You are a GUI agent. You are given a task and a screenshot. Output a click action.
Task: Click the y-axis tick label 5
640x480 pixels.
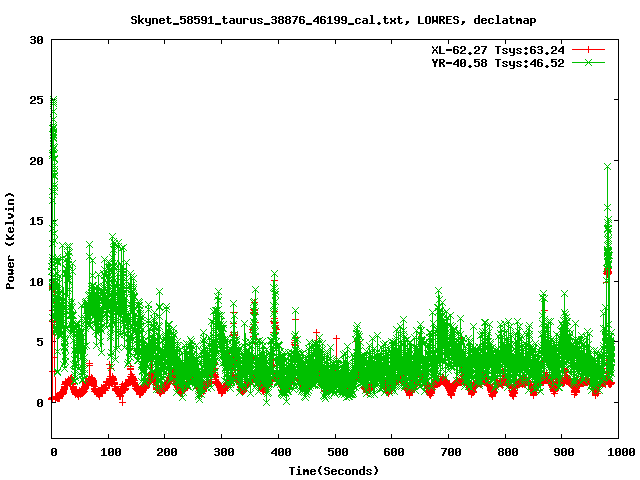click(x=40, y=342)
